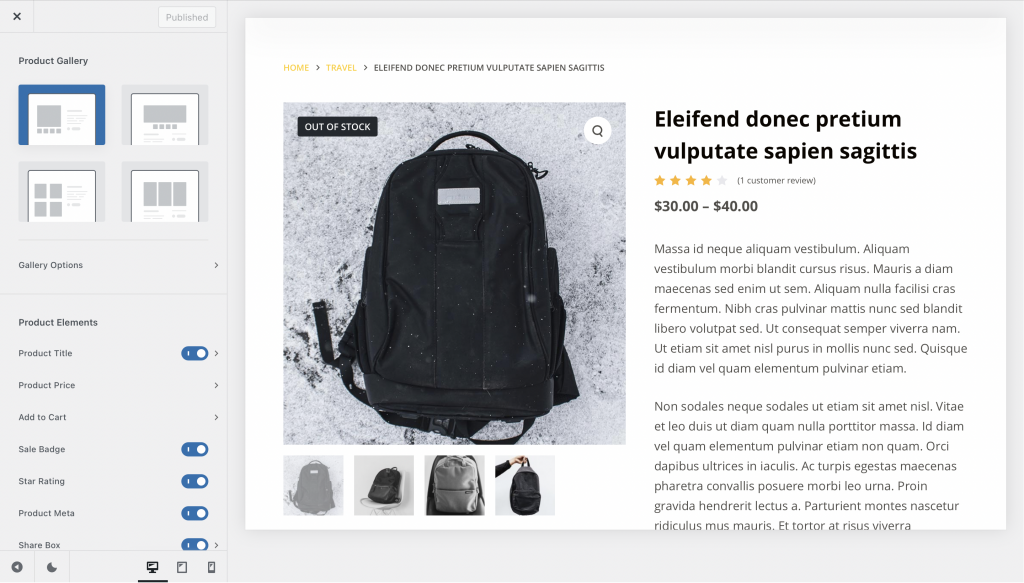Select the first product gallery layout
Image resolution: width=1024 pixels, height=583 pixels.
pyautogui.click(x=61, y=115)
